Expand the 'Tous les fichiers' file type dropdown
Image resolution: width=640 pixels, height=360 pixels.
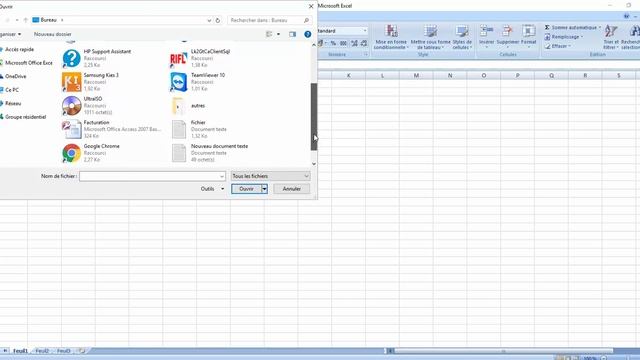[306, 176]
